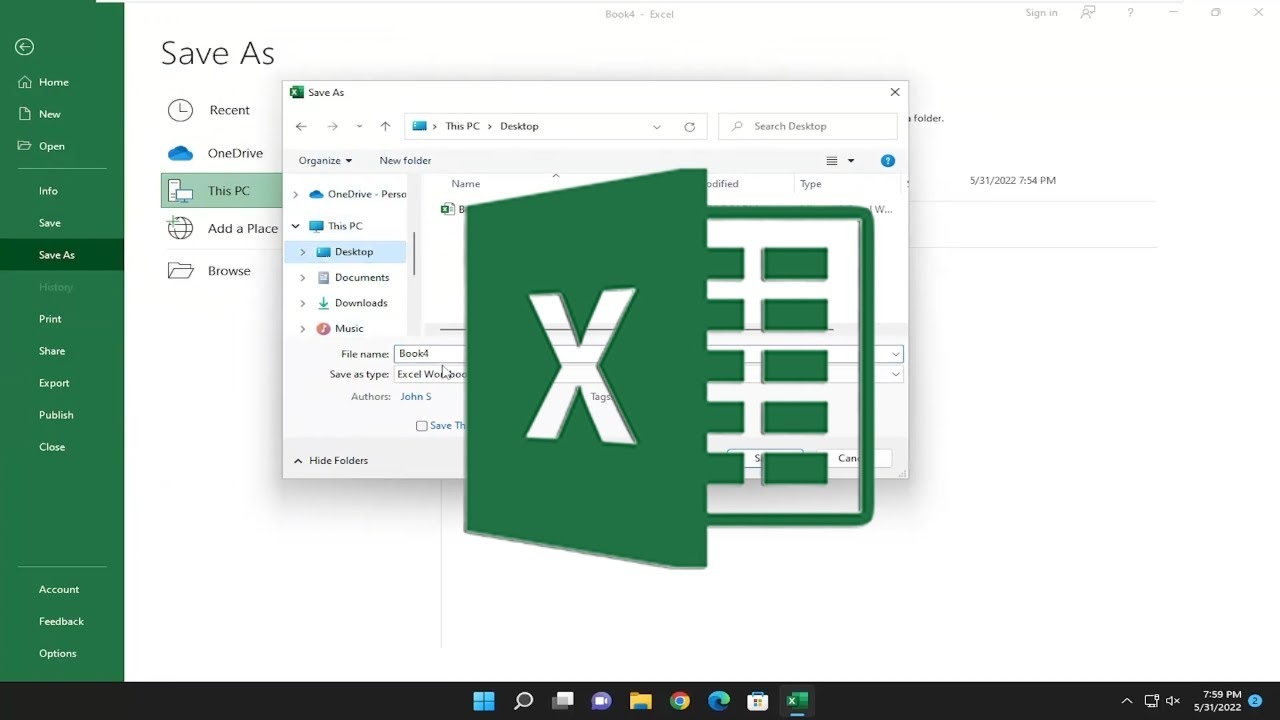Open the Print menu item

[50, 319]
